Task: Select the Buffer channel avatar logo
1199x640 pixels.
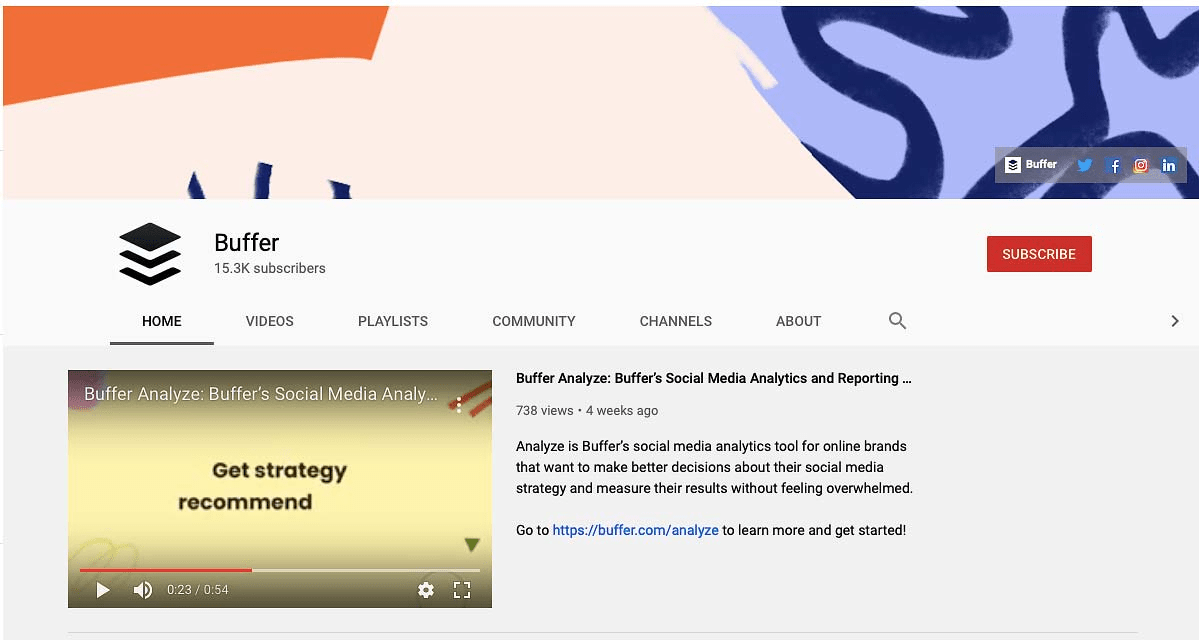Action: pos(148,254)
